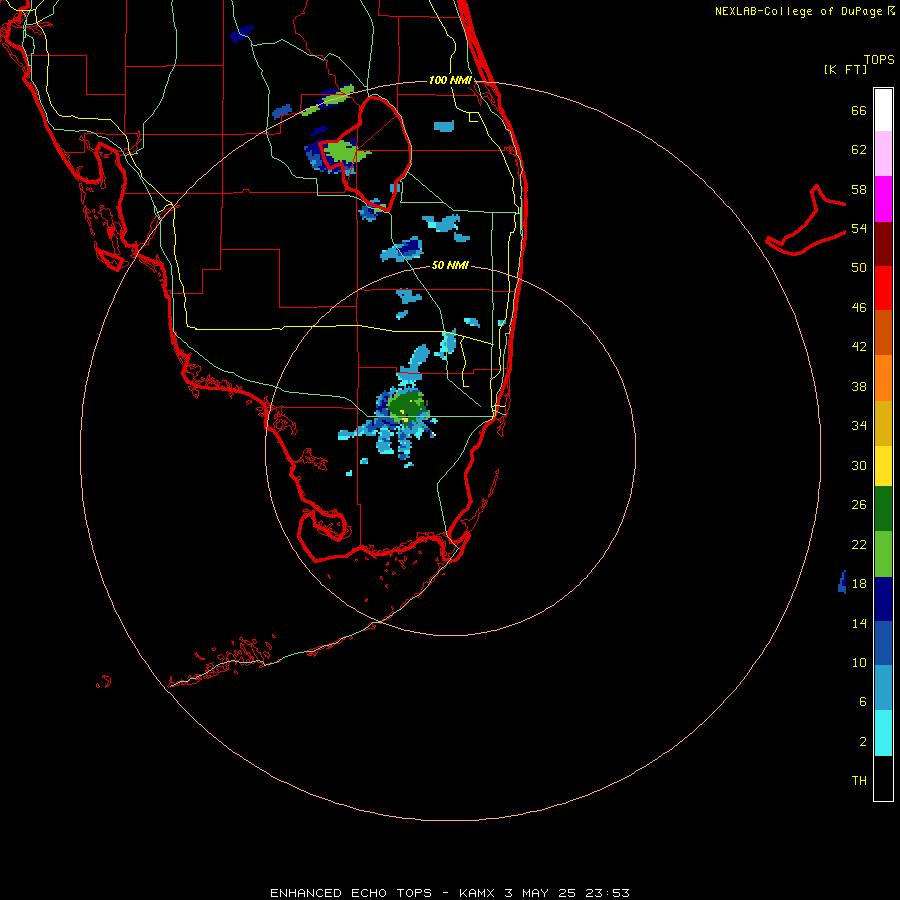The width and height of the screenshot is (900, 900).
Task: Click the 26 legend value
Action: point(859,505)
